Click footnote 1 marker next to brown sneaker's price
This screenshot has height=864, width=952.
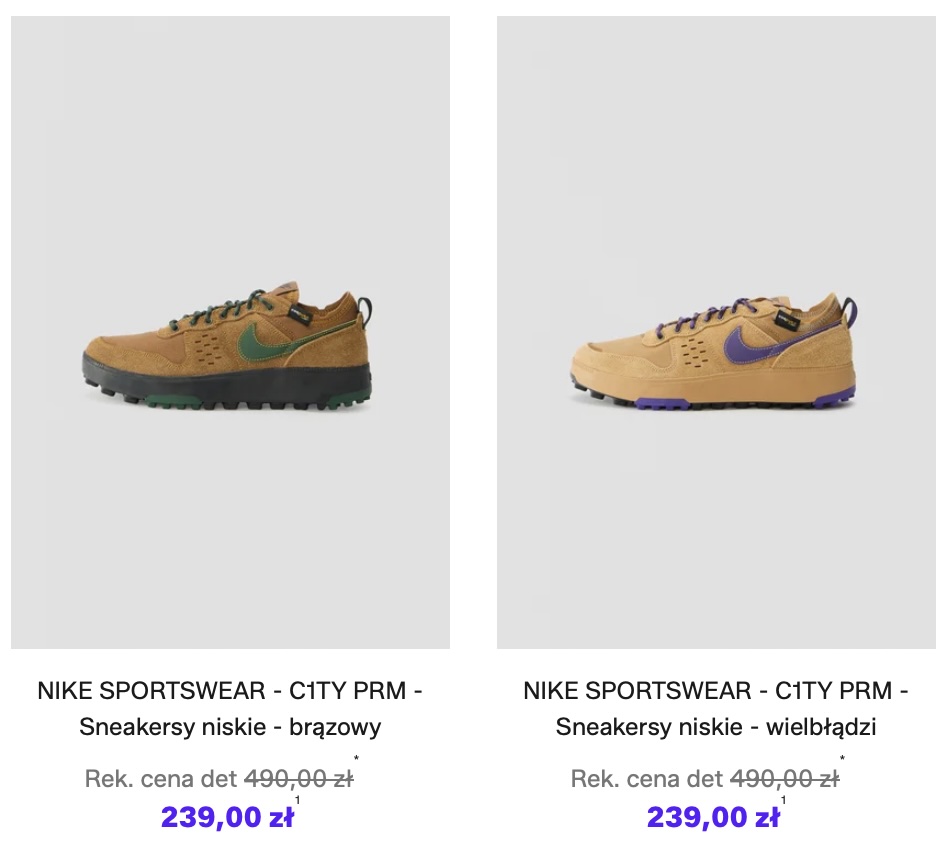[297, 800]
